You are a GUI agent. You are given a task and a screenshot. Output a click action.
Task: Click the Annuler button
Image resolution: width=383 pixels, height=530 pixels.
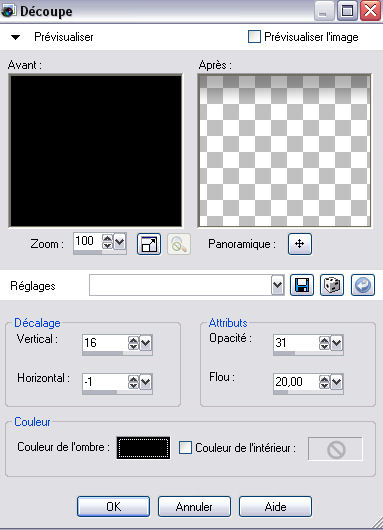(194, 506)
